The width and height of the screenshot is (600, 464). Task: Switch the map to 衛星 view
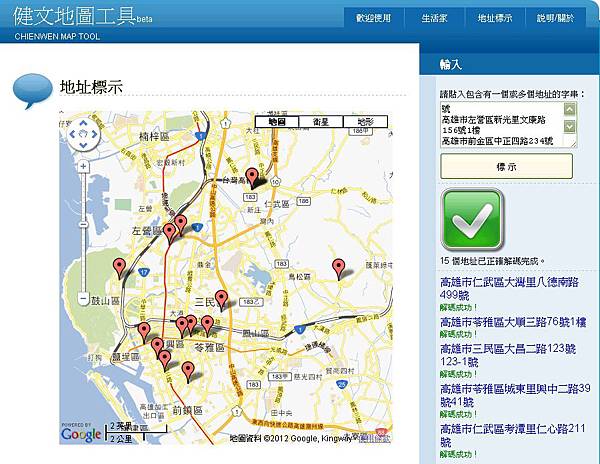tap(321, 122)
